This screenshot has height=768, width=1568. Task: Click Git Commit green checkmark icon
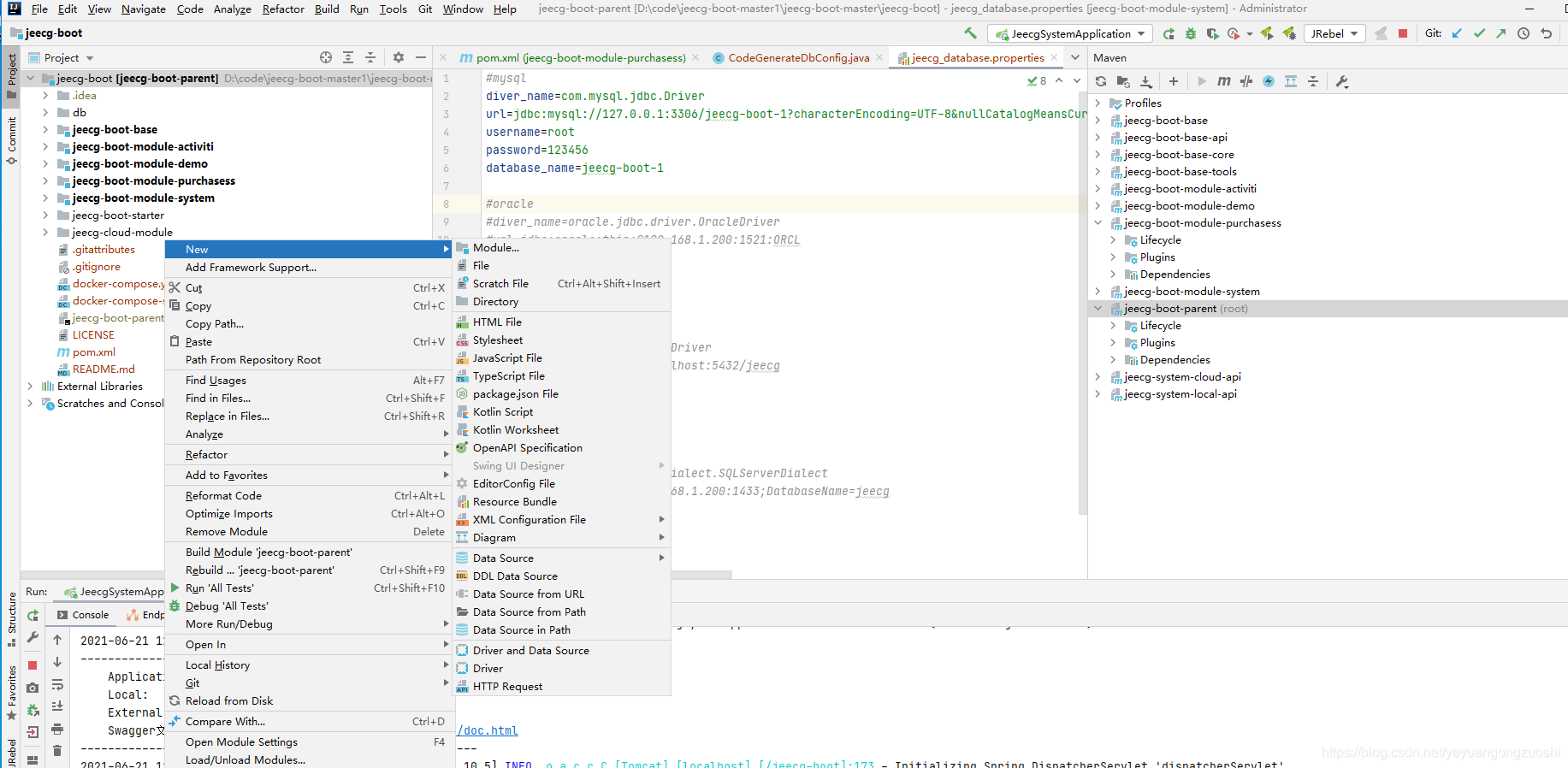point(1479,33)
